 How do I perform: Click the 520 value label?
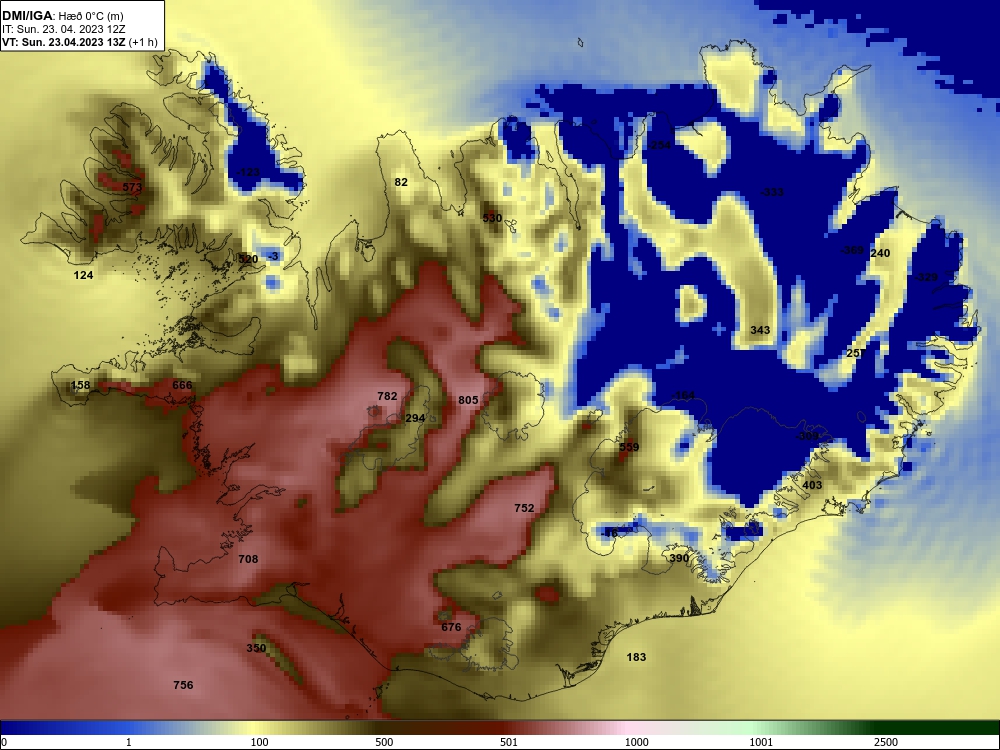pos(248,259)
